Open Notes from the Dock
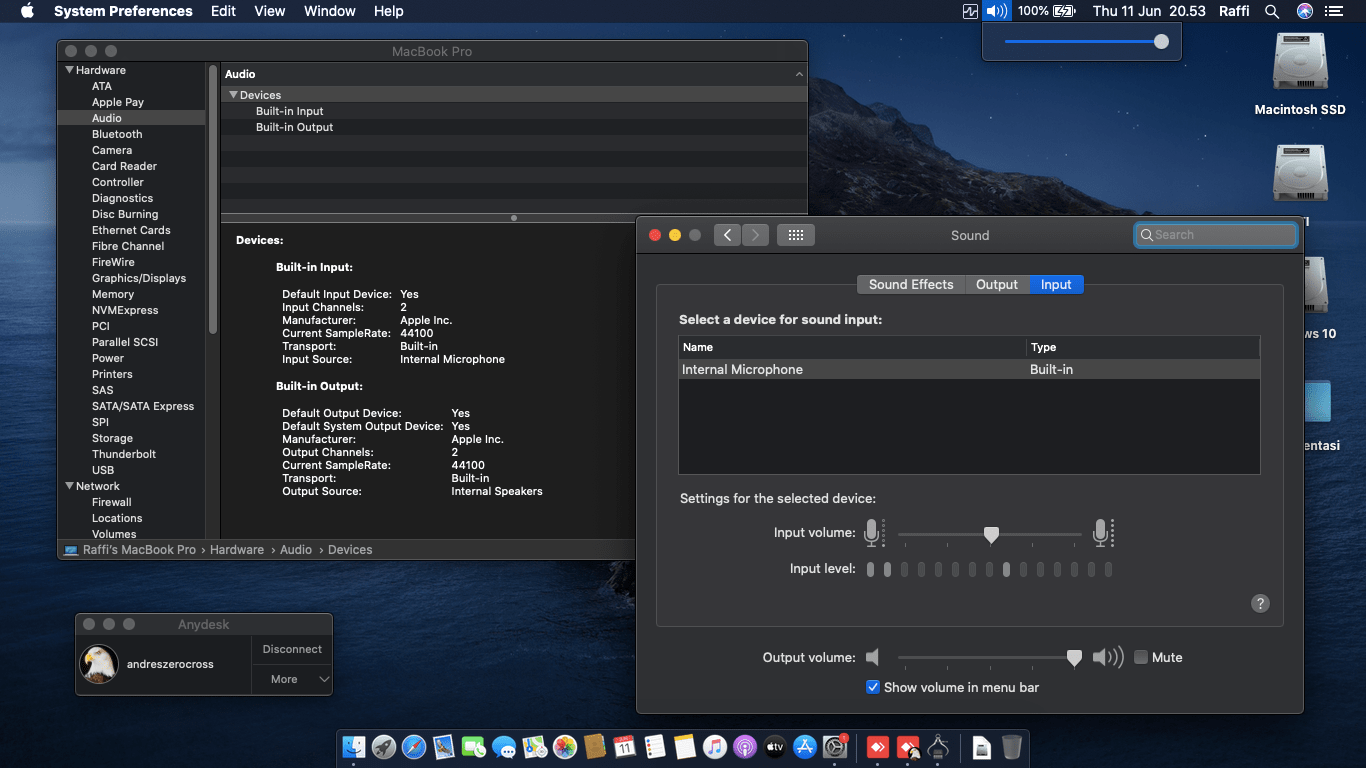This screenshot has width=1366, height=768. pos(685,746)
